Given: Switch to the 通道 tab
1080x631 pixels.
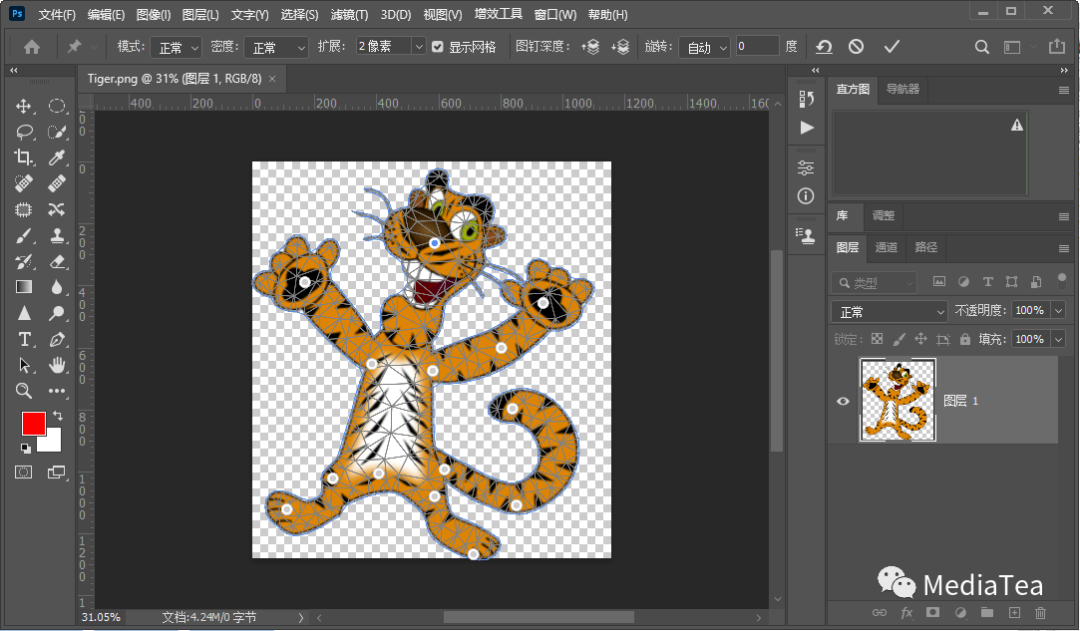Looking at the screenshot, I should 886,247.
